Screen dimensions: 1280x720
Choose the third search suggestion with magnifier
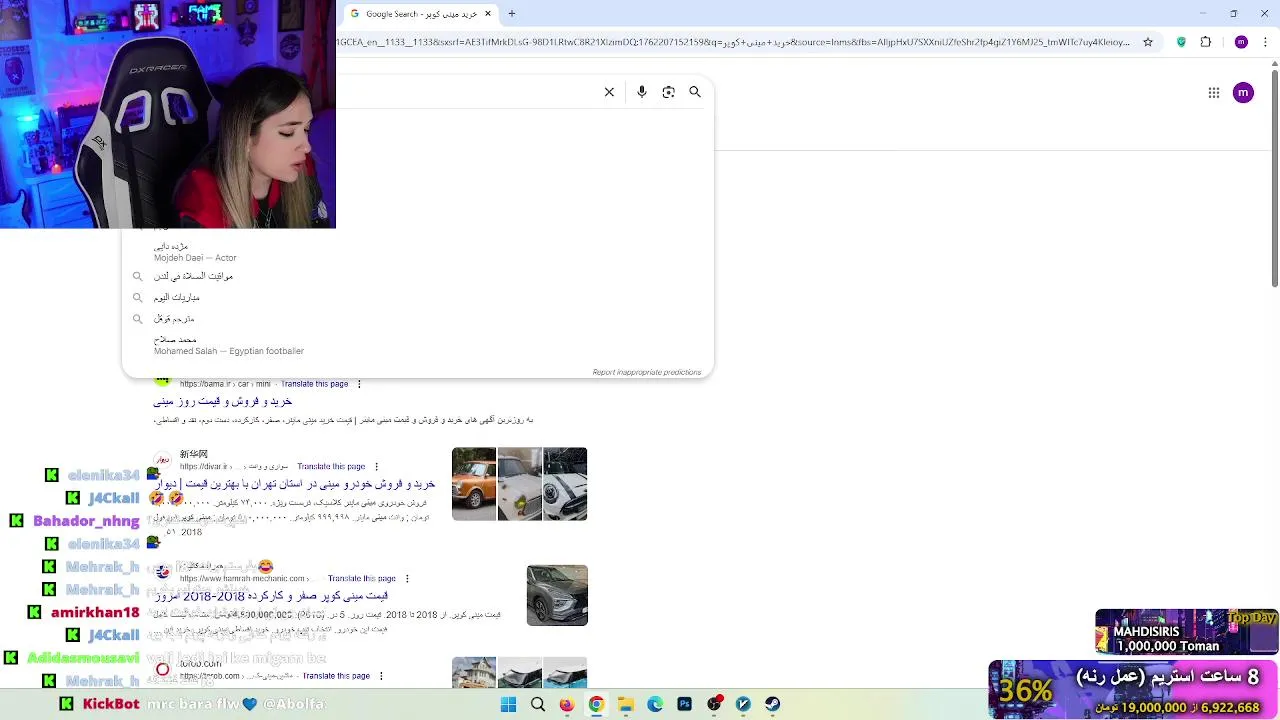[x=418, y=297]
